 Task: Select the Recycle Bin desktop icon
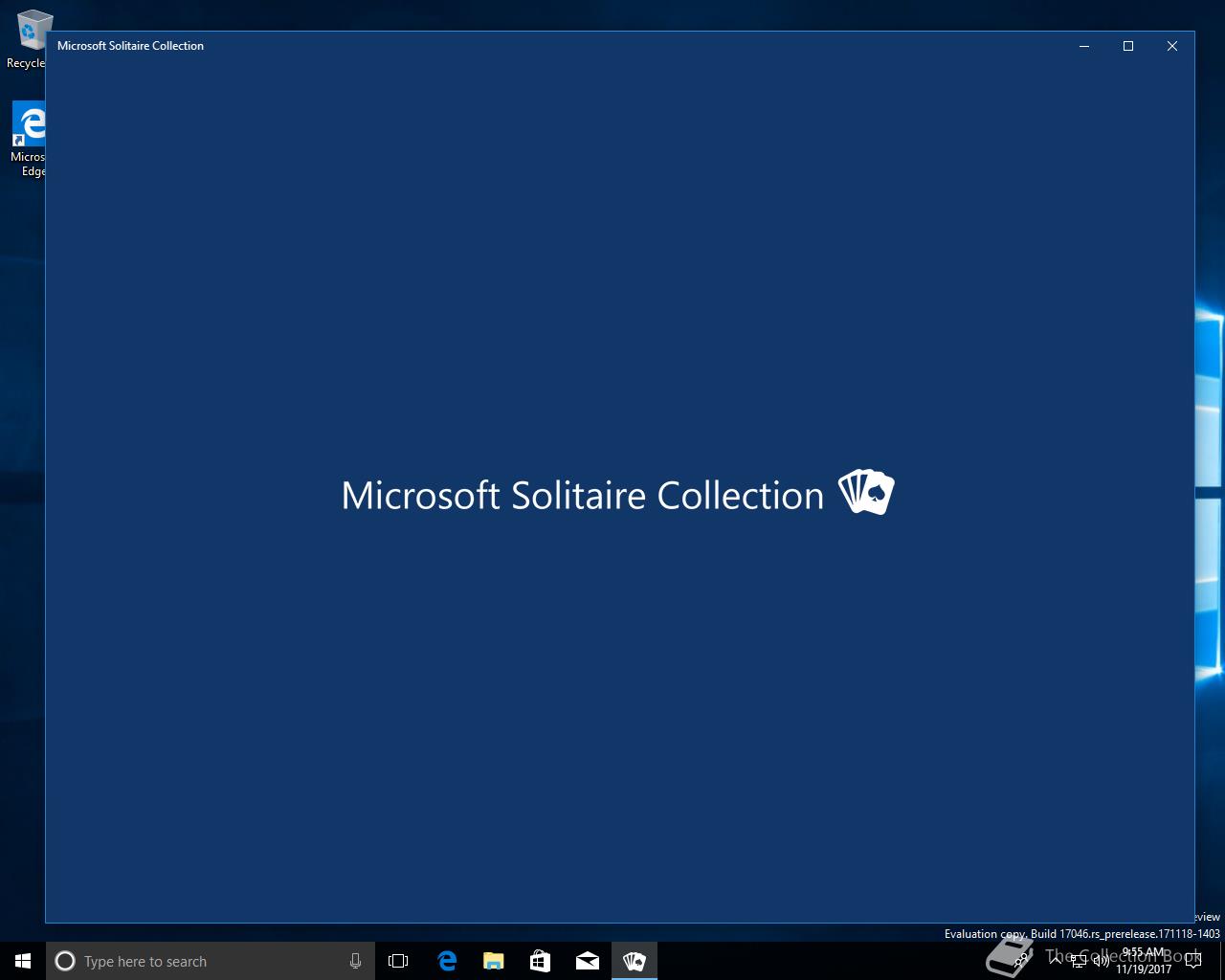click(29, 38)
